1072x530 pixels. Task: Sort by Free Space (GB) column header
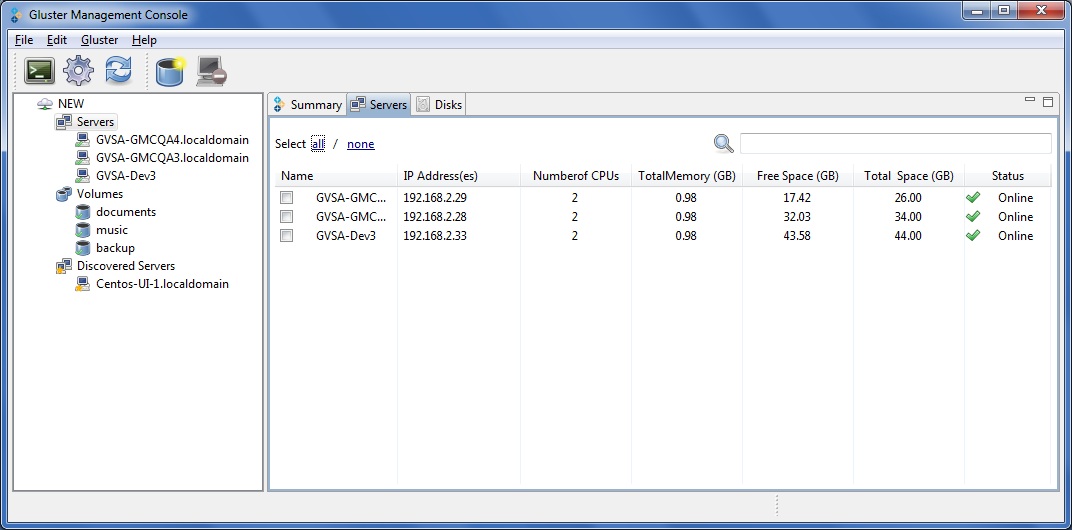click(x=797, y=176)
